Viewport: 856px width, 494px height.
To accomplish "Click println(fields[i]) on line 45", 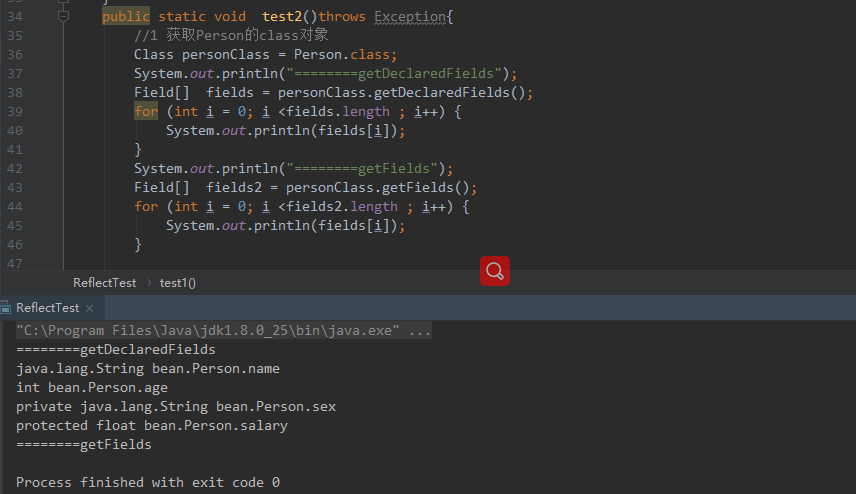I will (326, 226).
